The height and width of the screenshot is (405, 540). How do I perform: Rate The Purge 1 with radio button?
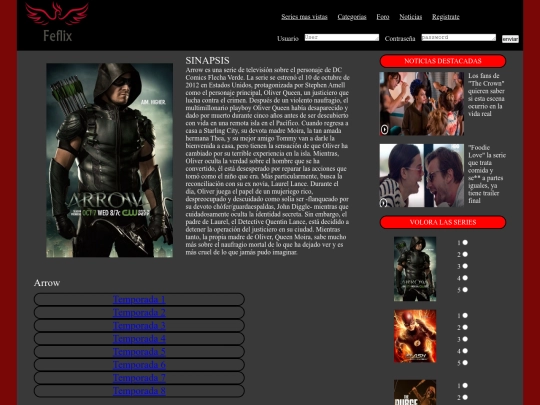465,386
